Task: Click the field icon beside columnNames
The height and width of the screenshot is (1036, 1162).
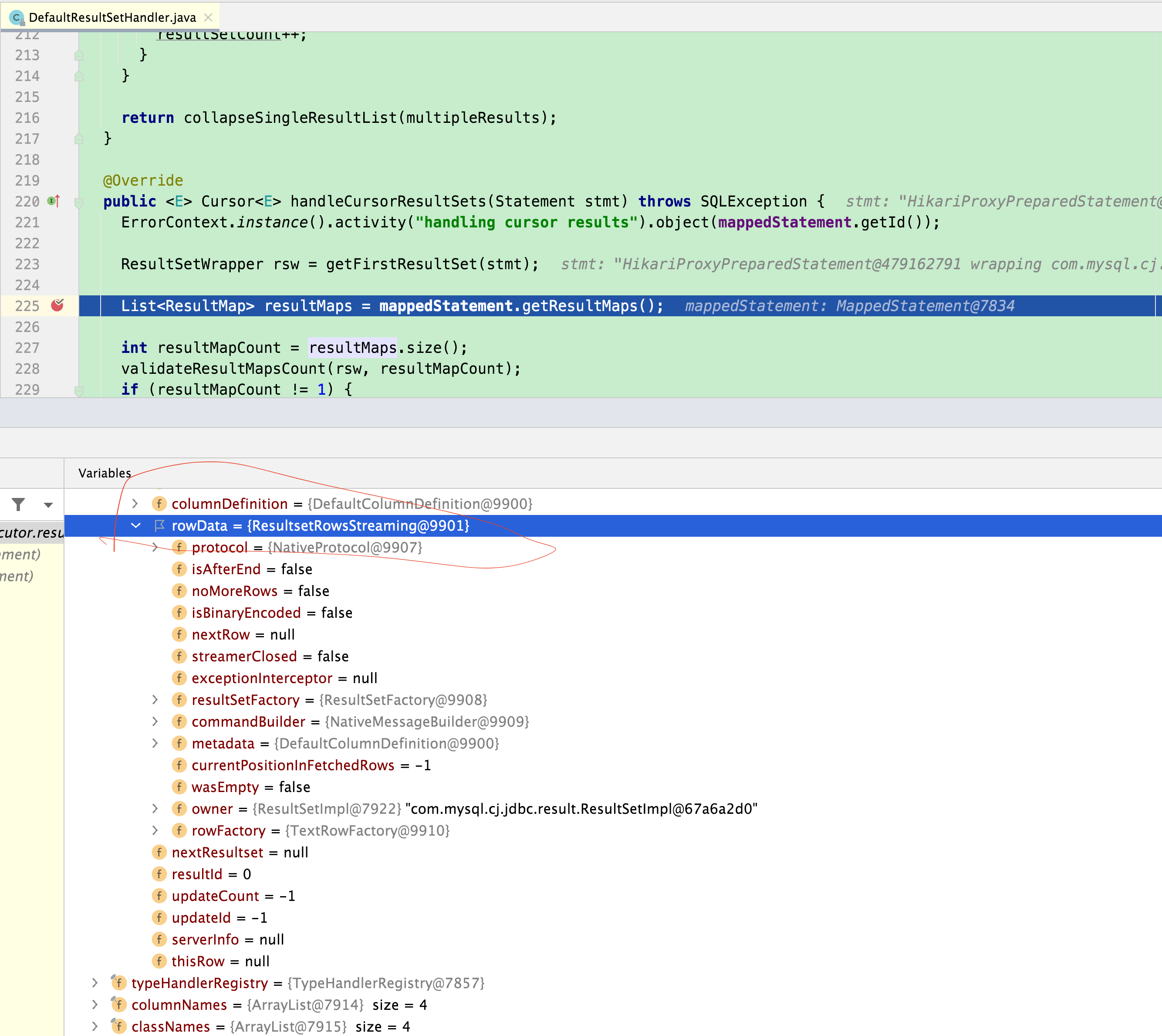Action: [119, 1005]
